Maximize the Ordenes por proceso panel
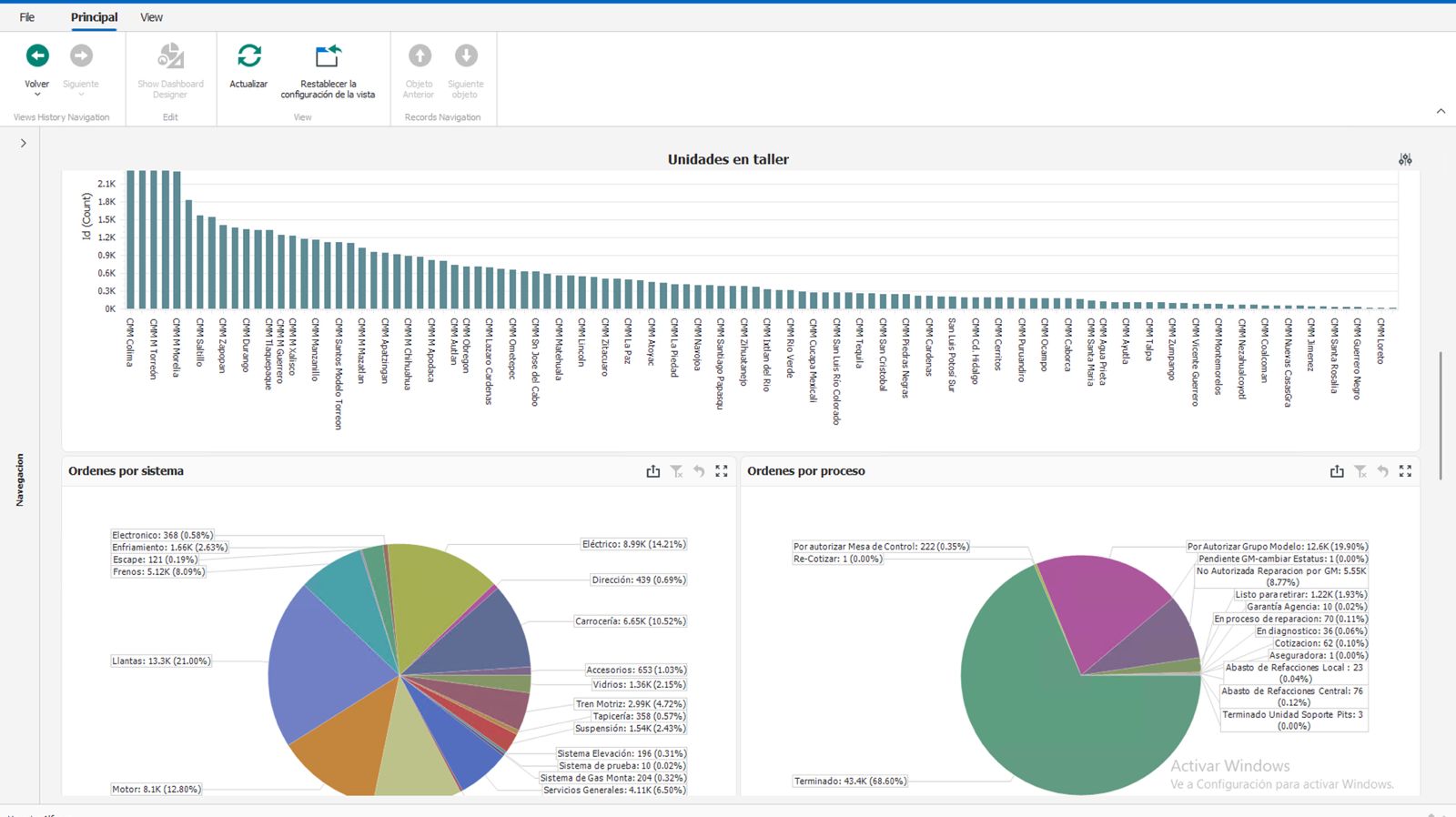 point(1405,471)
